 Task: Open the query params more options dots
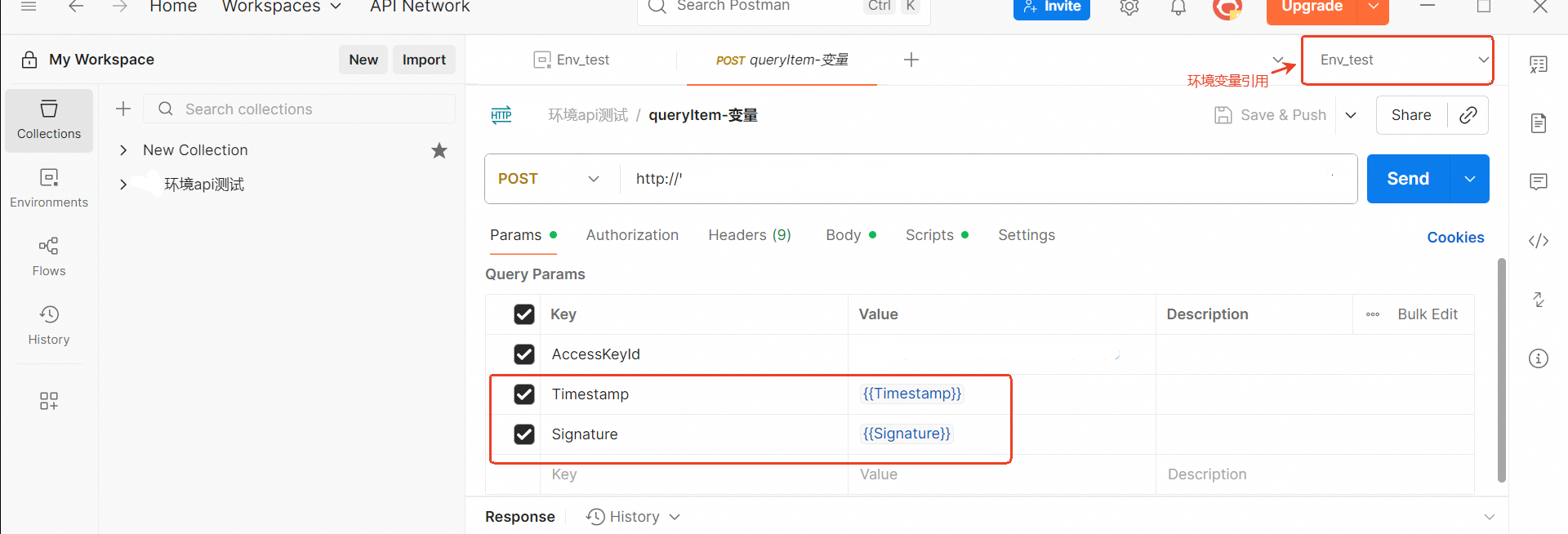tap(1373, 314)
